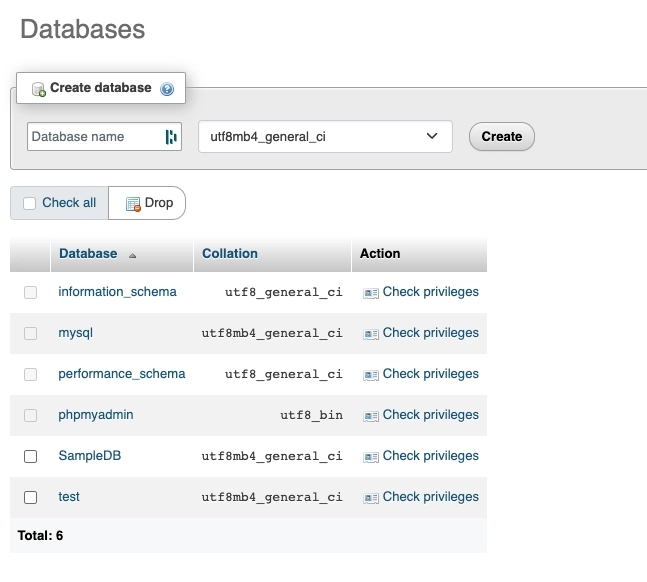This screenshot has width=647, height=582.
Task: Open the Create database help icon
Action: (167, 89)
